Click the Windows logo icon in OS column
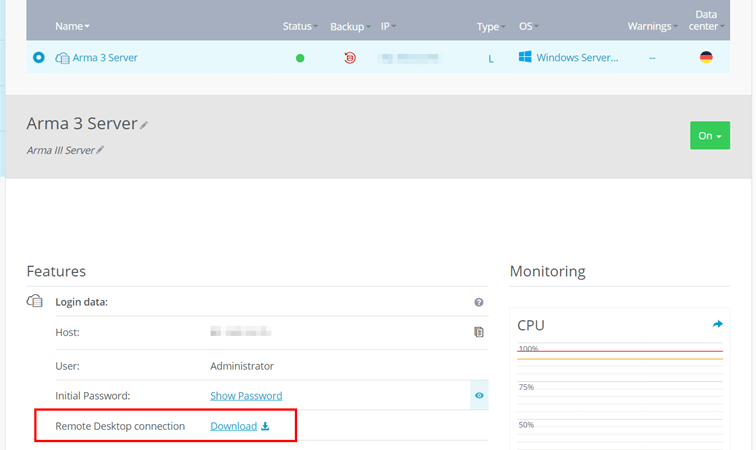 525,57
